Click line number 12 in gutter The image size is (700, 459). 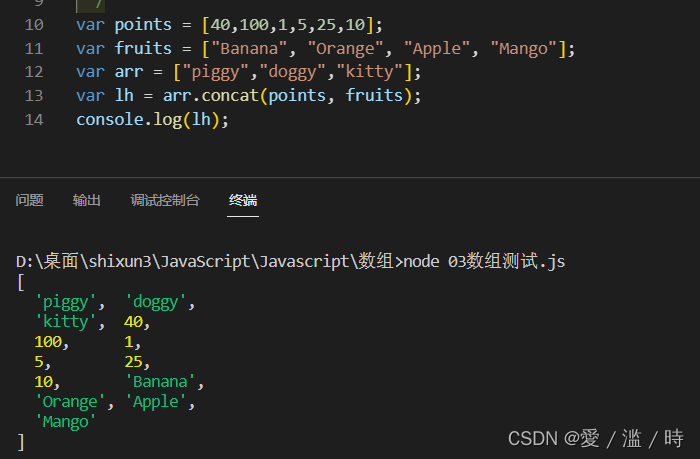(x=34, y=72)
